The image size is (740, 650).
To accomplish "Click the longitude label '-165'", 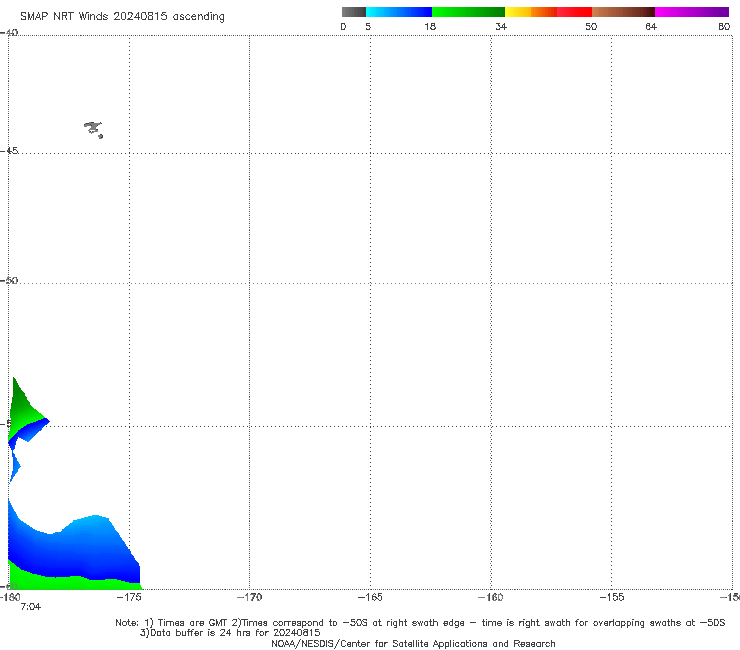I will click(370, 597).
